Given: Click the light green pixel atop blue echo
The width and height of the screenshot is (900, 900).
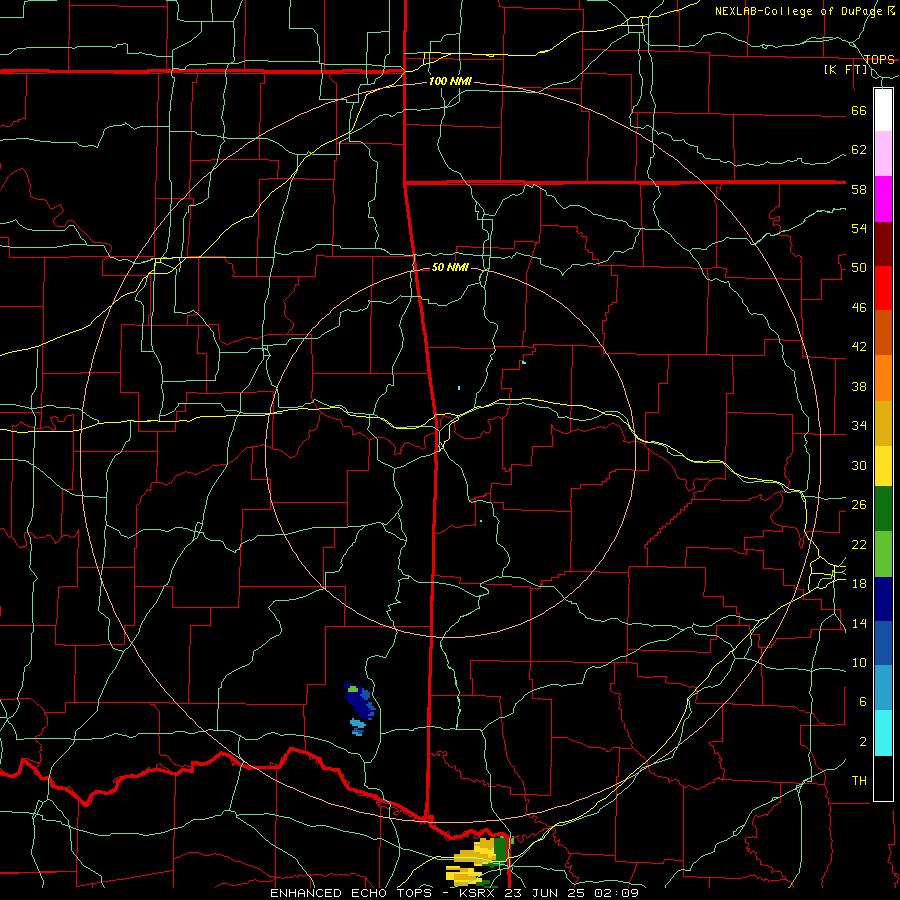Looking at the screenshot, I should pyautogui.click(x=352, y=689).
